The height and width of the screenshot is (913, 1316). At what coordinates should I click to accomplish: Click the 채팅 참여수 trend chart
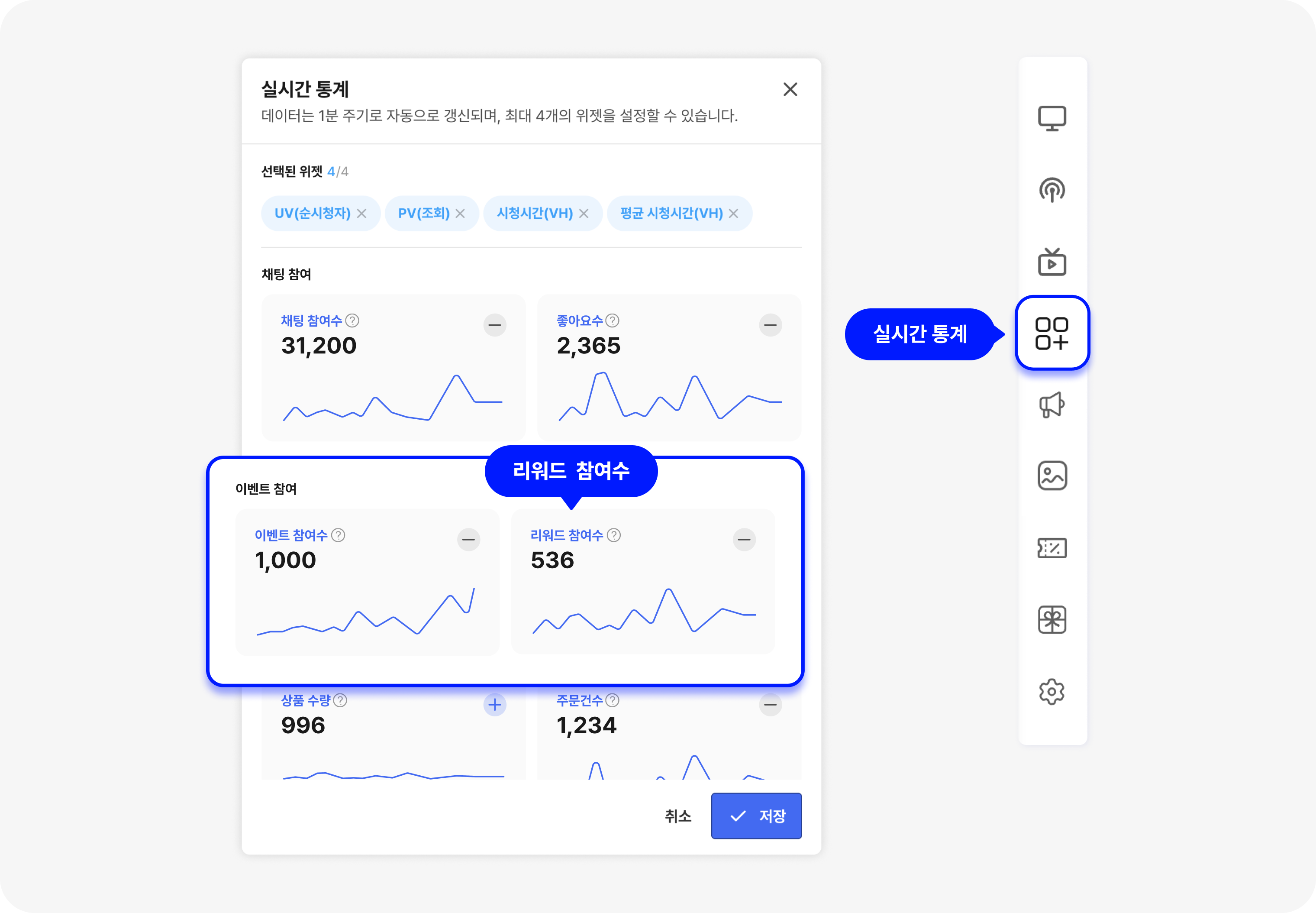(393, 398)
